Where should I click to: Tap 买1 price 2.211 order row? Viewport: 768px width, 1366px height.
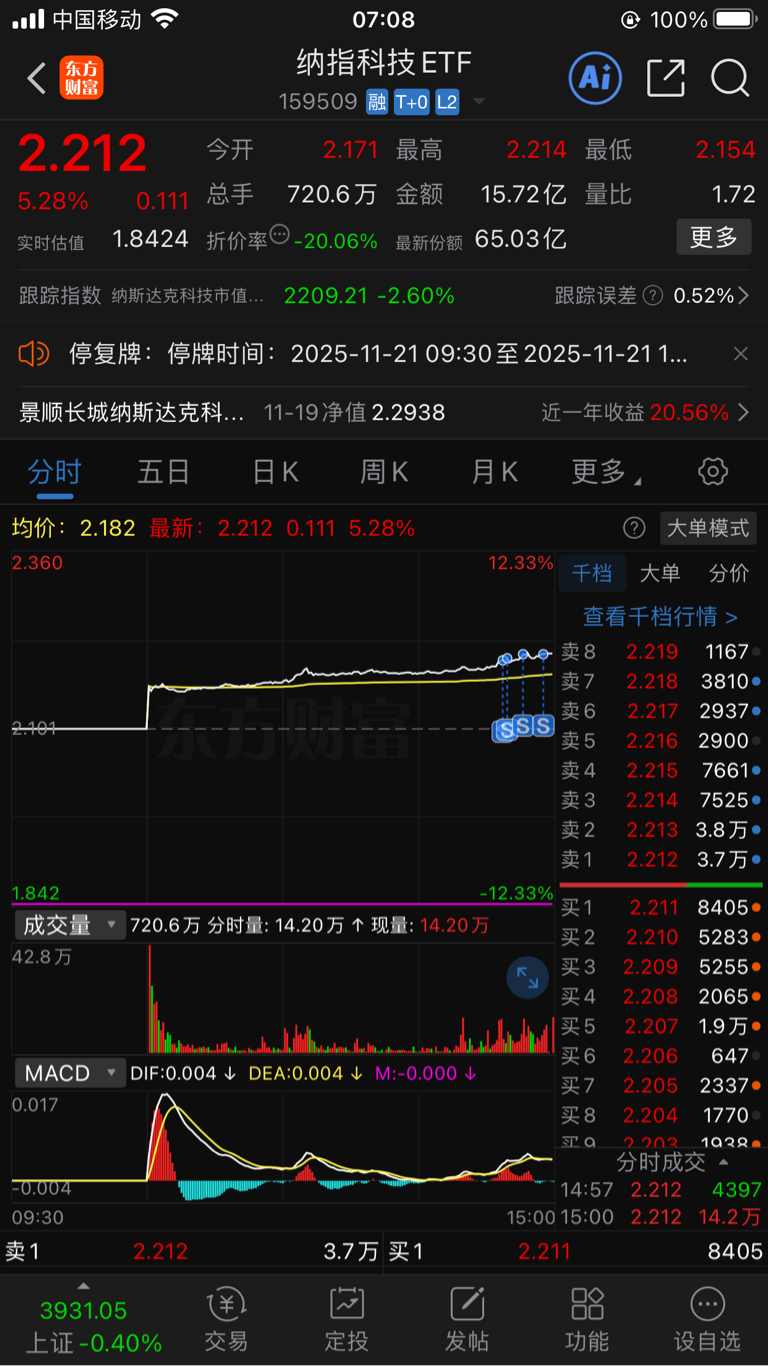pyautogui.click(x=660, y=908)
